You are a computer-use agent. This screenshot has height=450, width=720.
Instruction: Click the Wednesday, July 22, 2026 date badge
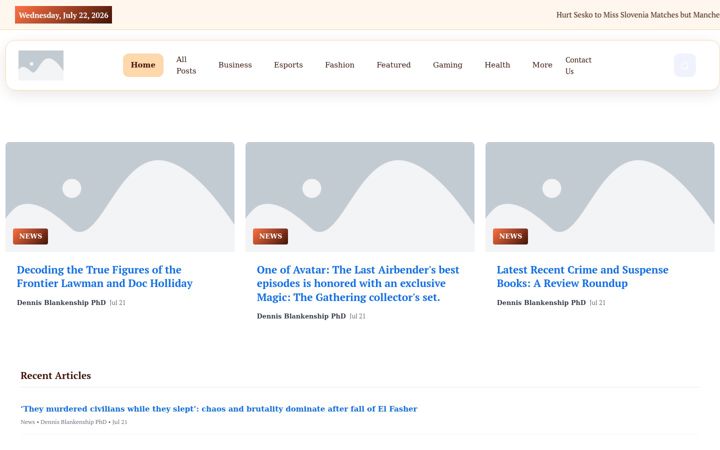63,15
